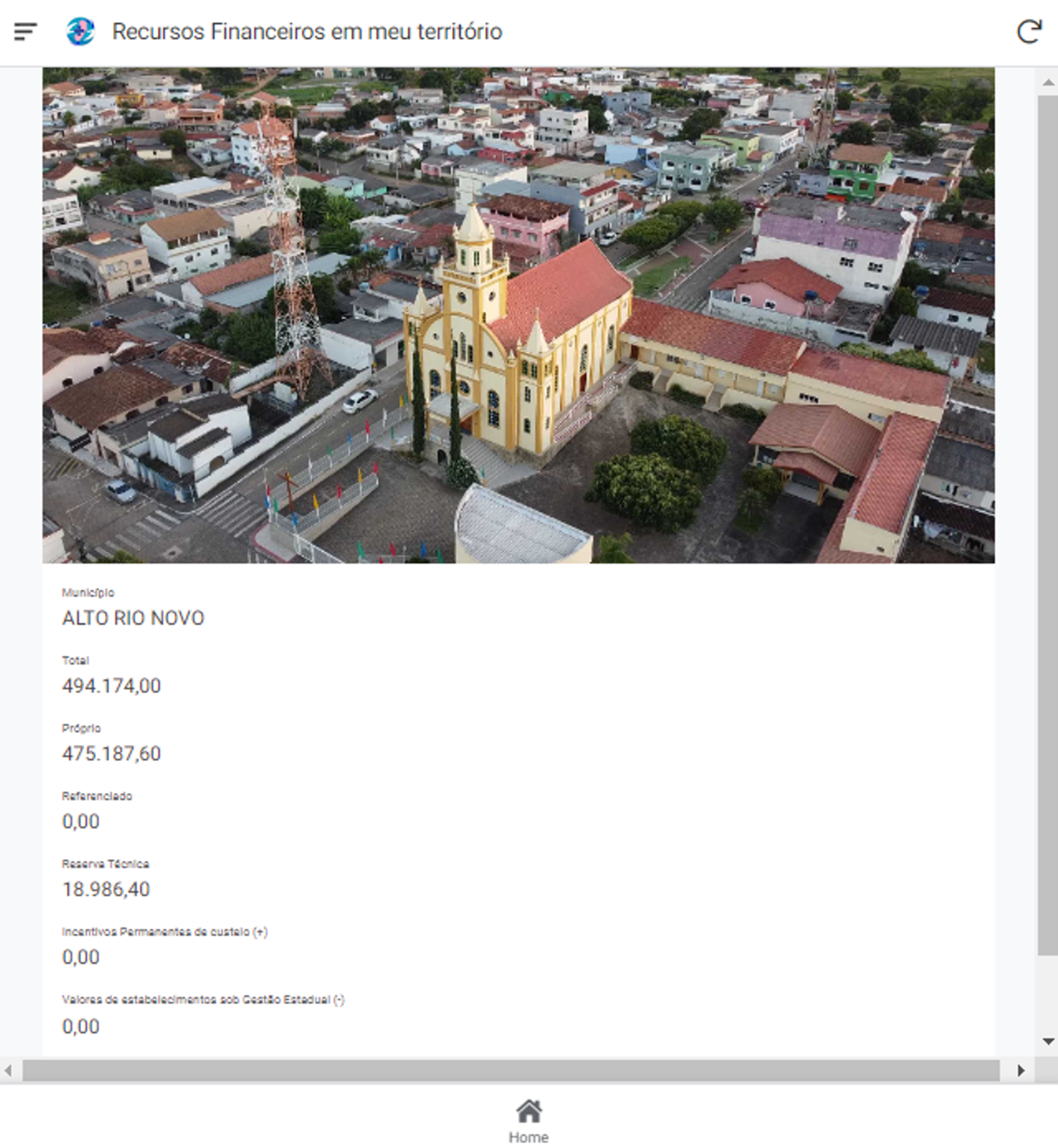Click the Total value 494.174,00
Image resolution: width=1058 pixels, height=1148 pixels.
(x=111, y=686)
